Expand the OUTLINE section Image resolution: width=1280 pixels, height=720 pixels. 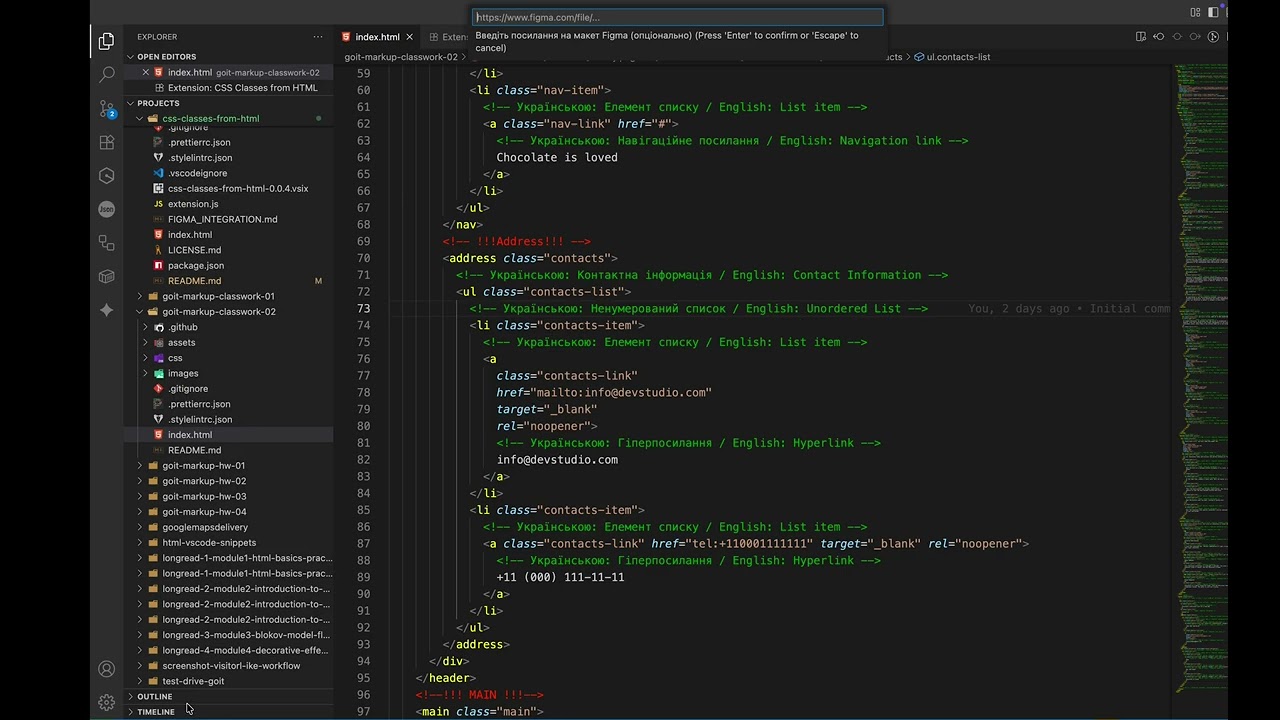pos(155,696)
